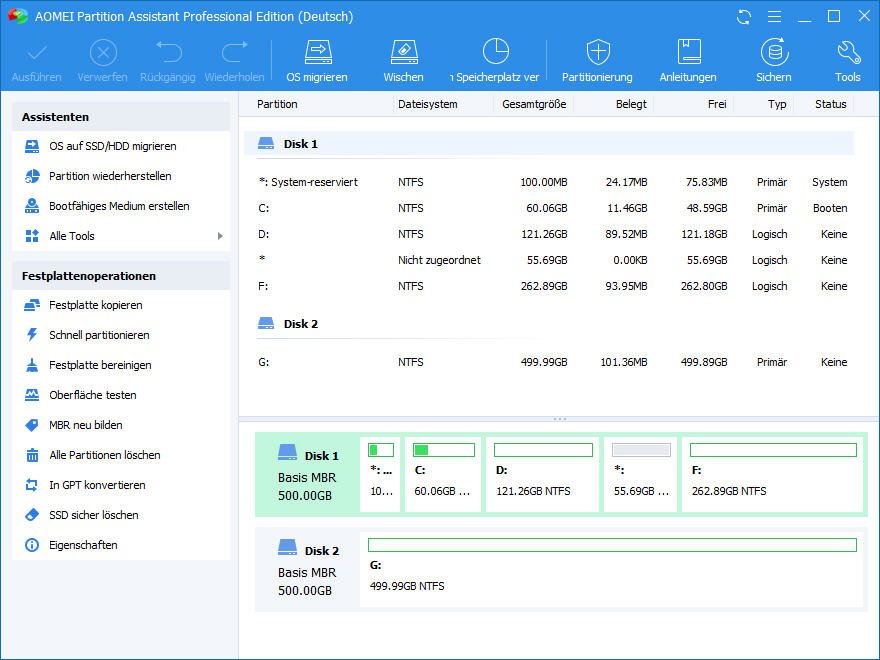Choose In GPT konvertieren
Screen dimensions: 880x660
97,485
